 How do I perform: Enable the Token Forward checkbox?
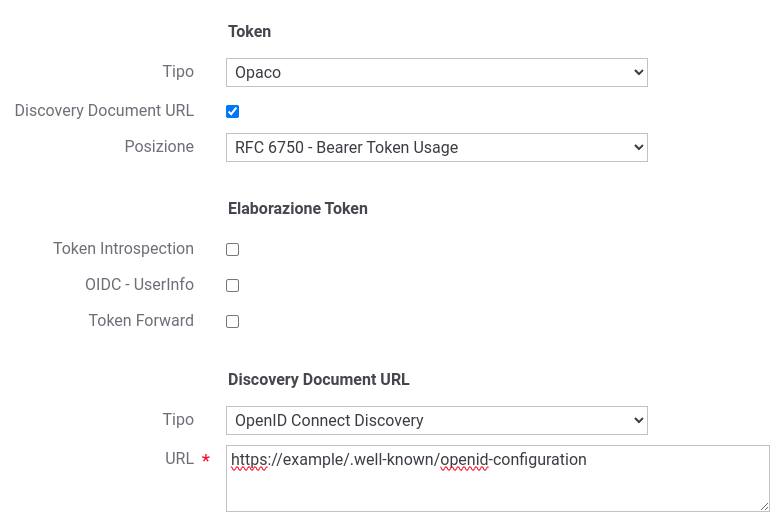(232, 322)
